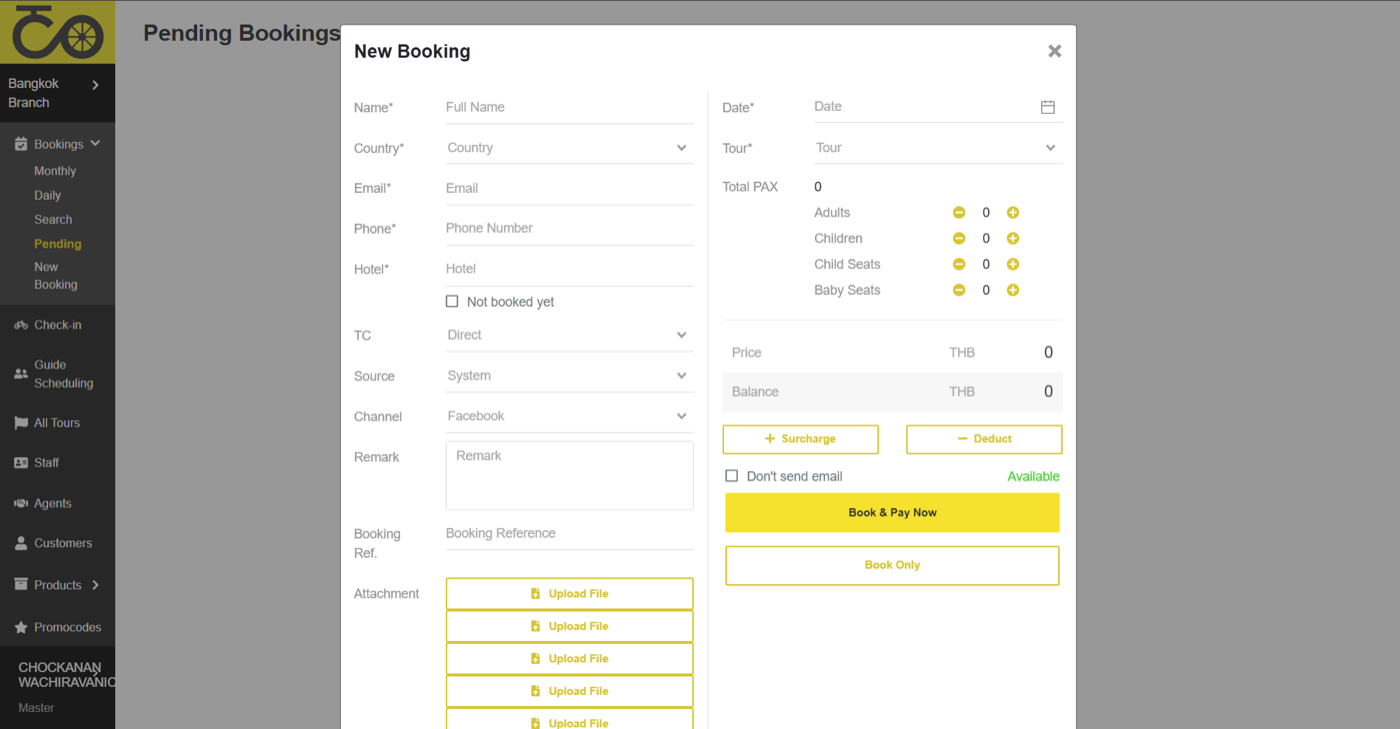Open Check-in from sidebar
This screenshot has height=729, width=1400.
(57, 325)
